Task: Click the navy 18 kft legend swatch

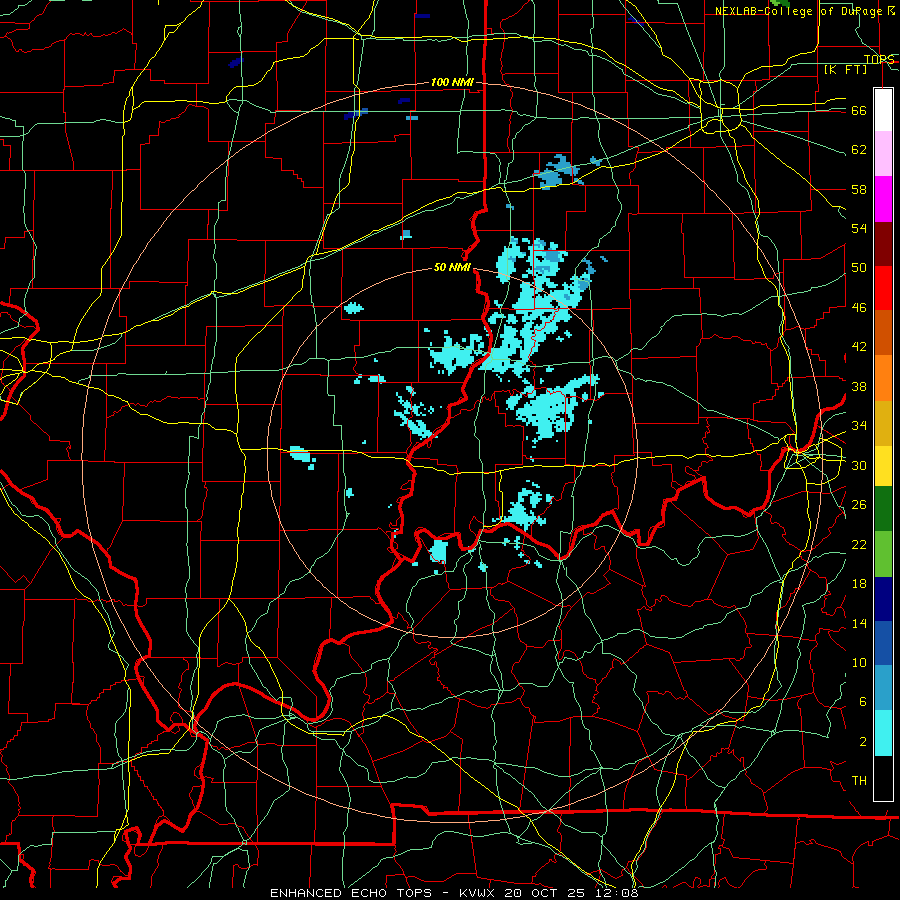Action: pos(883,599)
